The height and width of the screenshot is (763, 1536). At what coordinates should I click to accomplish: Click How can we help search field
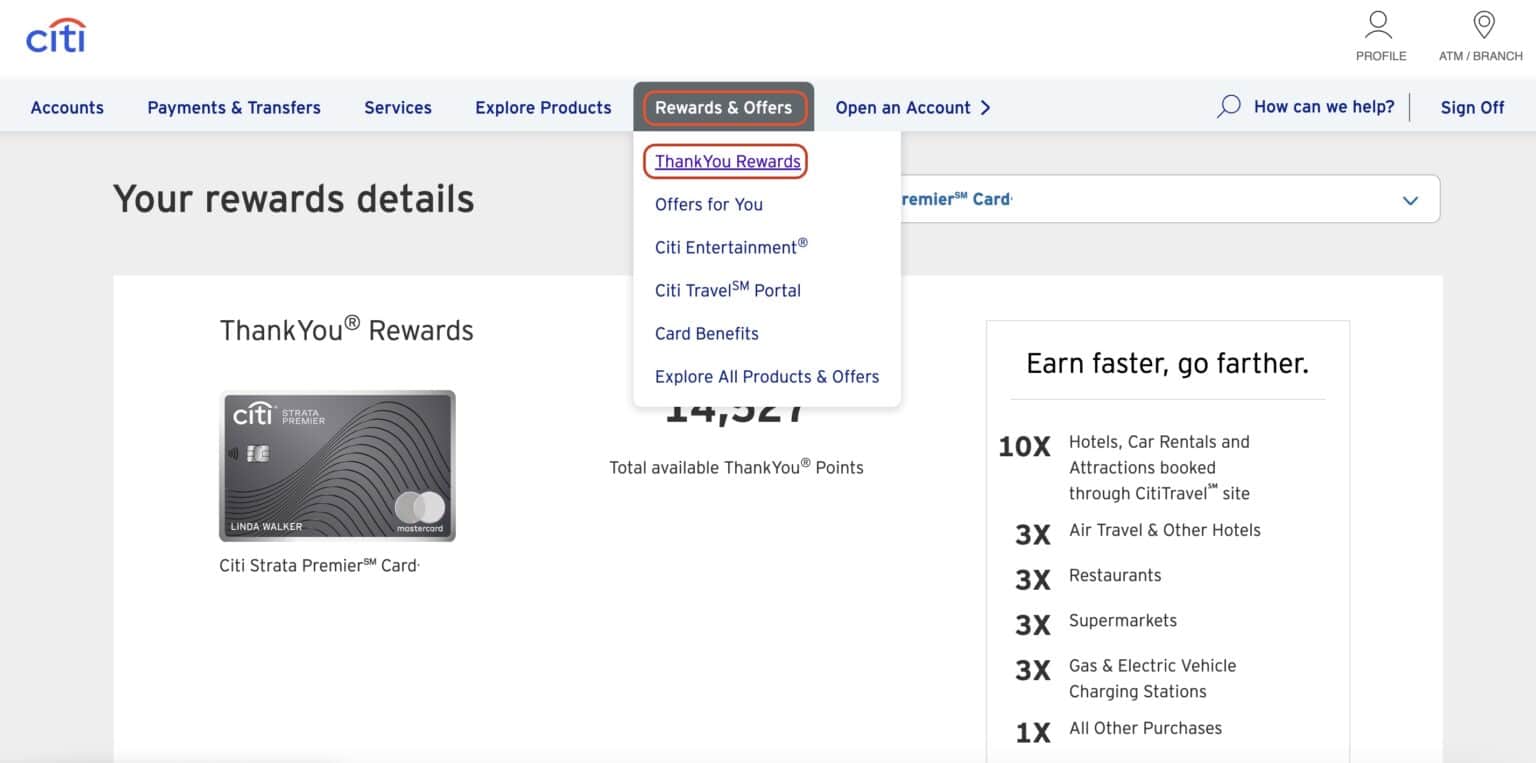(1324, 106)
